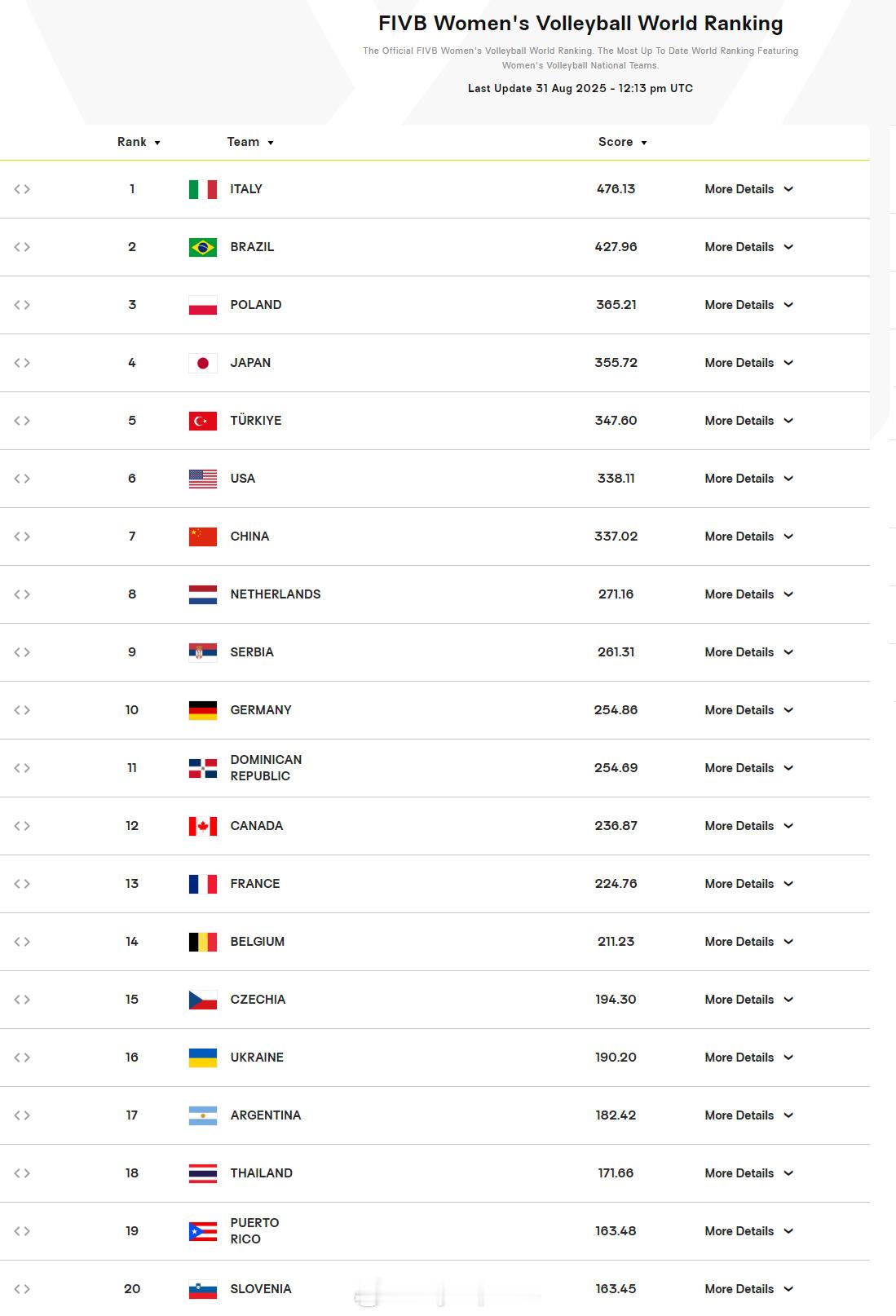Click the rank-change arrows icon beside Thailand
Viewport: 896px width, 1316px height.
click(x=22, y=1173)
